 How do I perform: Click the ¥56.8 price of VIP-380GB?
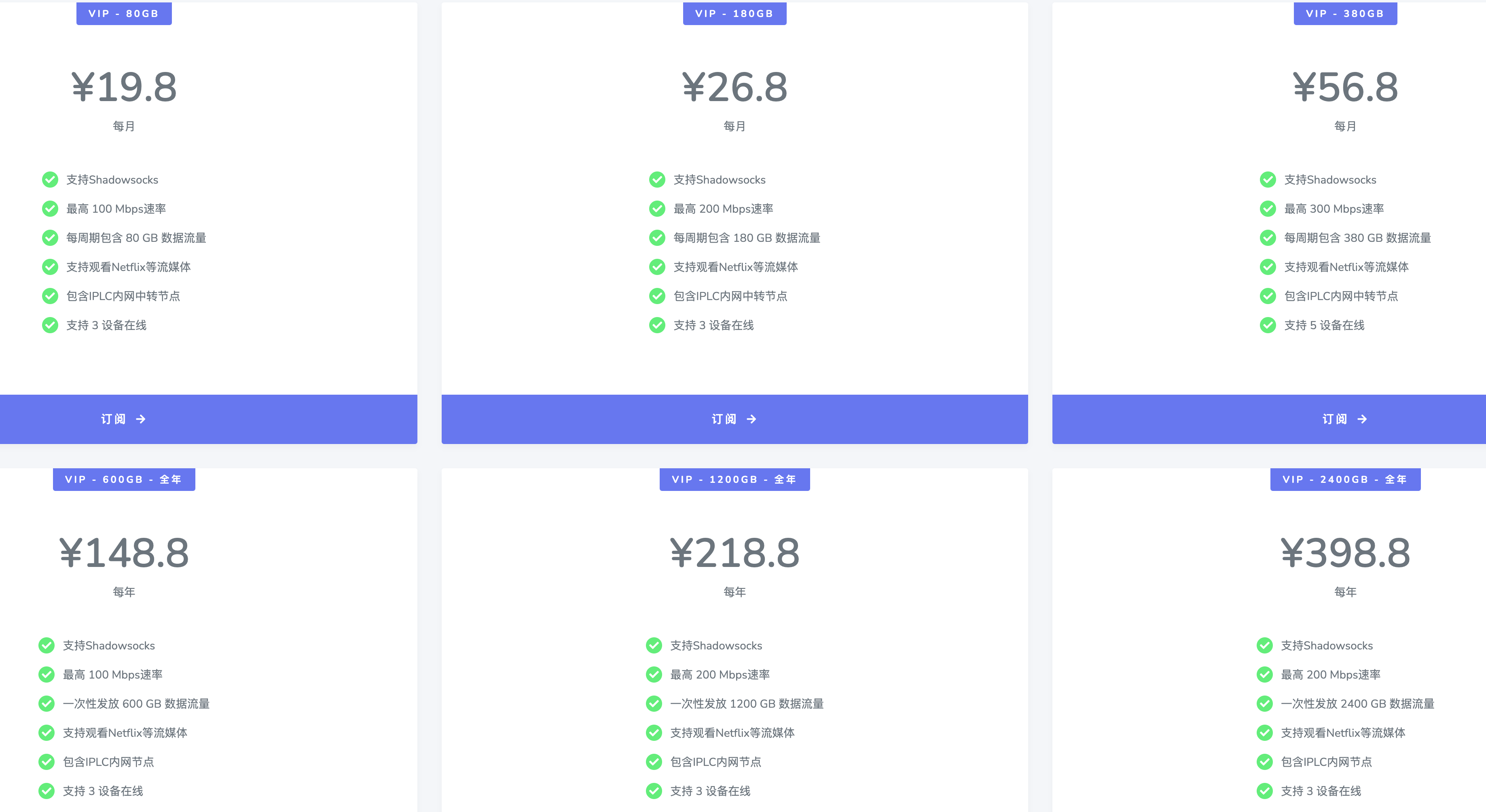1345,88
